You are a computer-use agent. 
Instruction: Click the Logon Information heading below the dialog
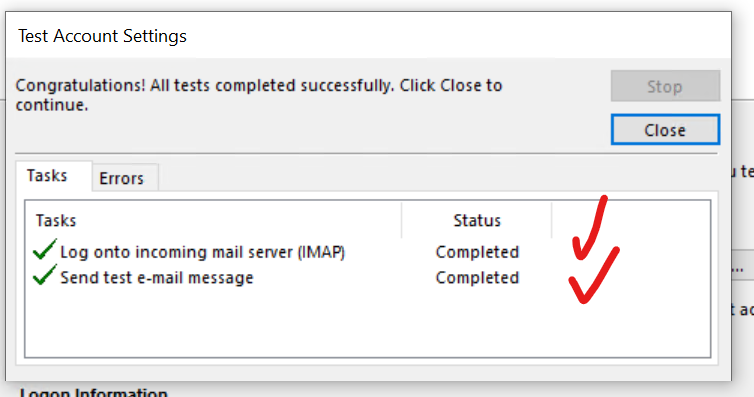[x=94, y=392]
